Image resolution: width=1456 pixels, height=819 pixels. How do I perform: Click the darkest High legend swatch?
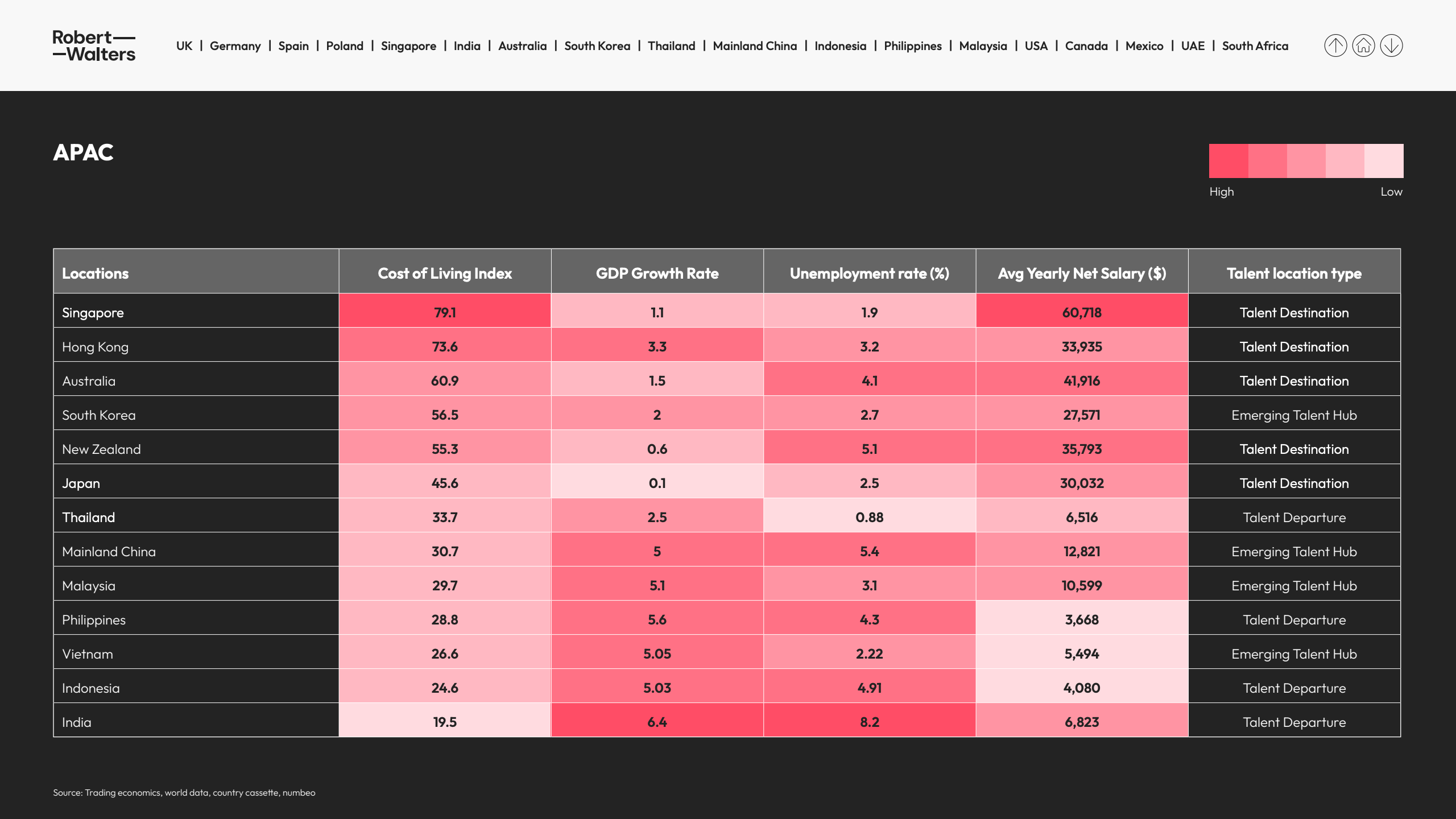tap(1228, 161)
